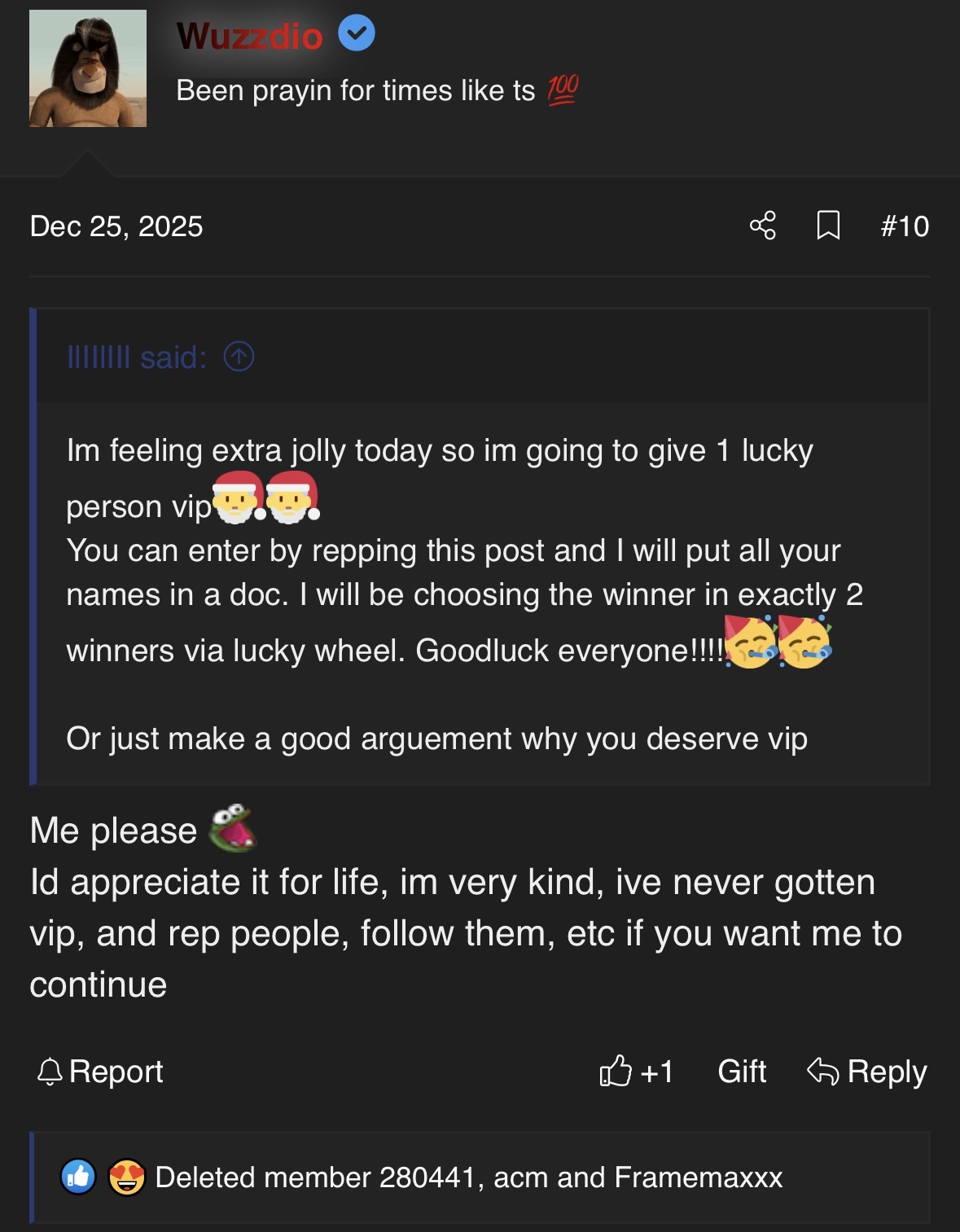Viewport: 960px width, 1232px height.
Task: Click the heart-eyes reaction icon
Action: point(126,1177)
